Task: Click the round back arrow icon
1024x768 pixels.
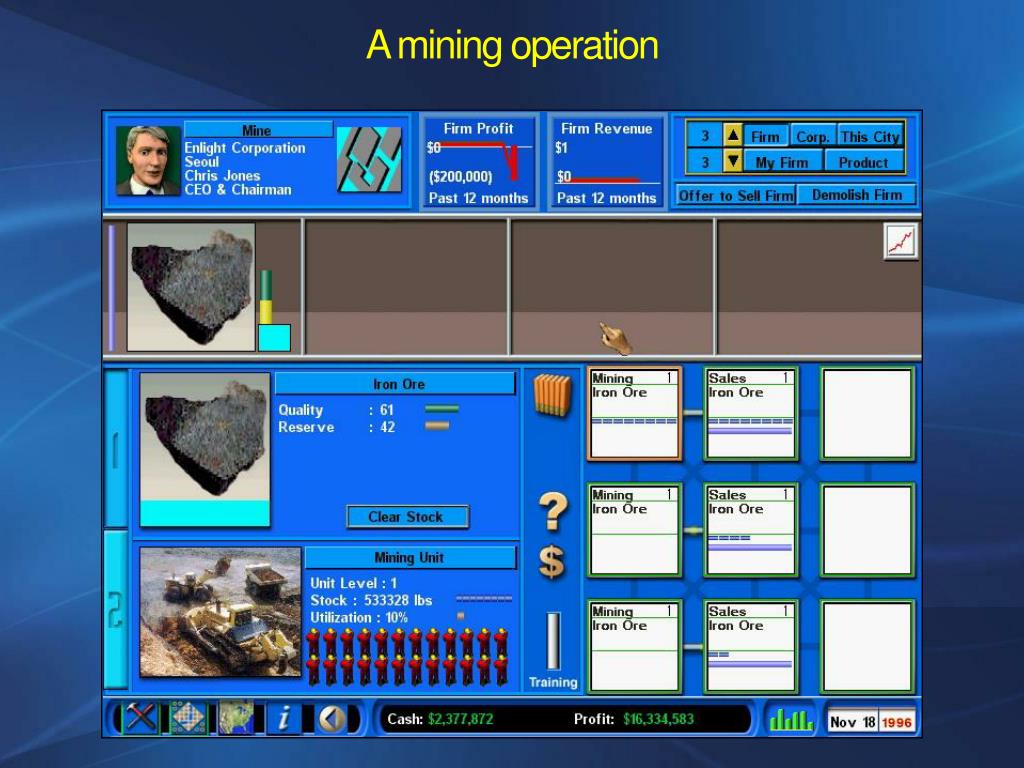Action: (332, 719)
